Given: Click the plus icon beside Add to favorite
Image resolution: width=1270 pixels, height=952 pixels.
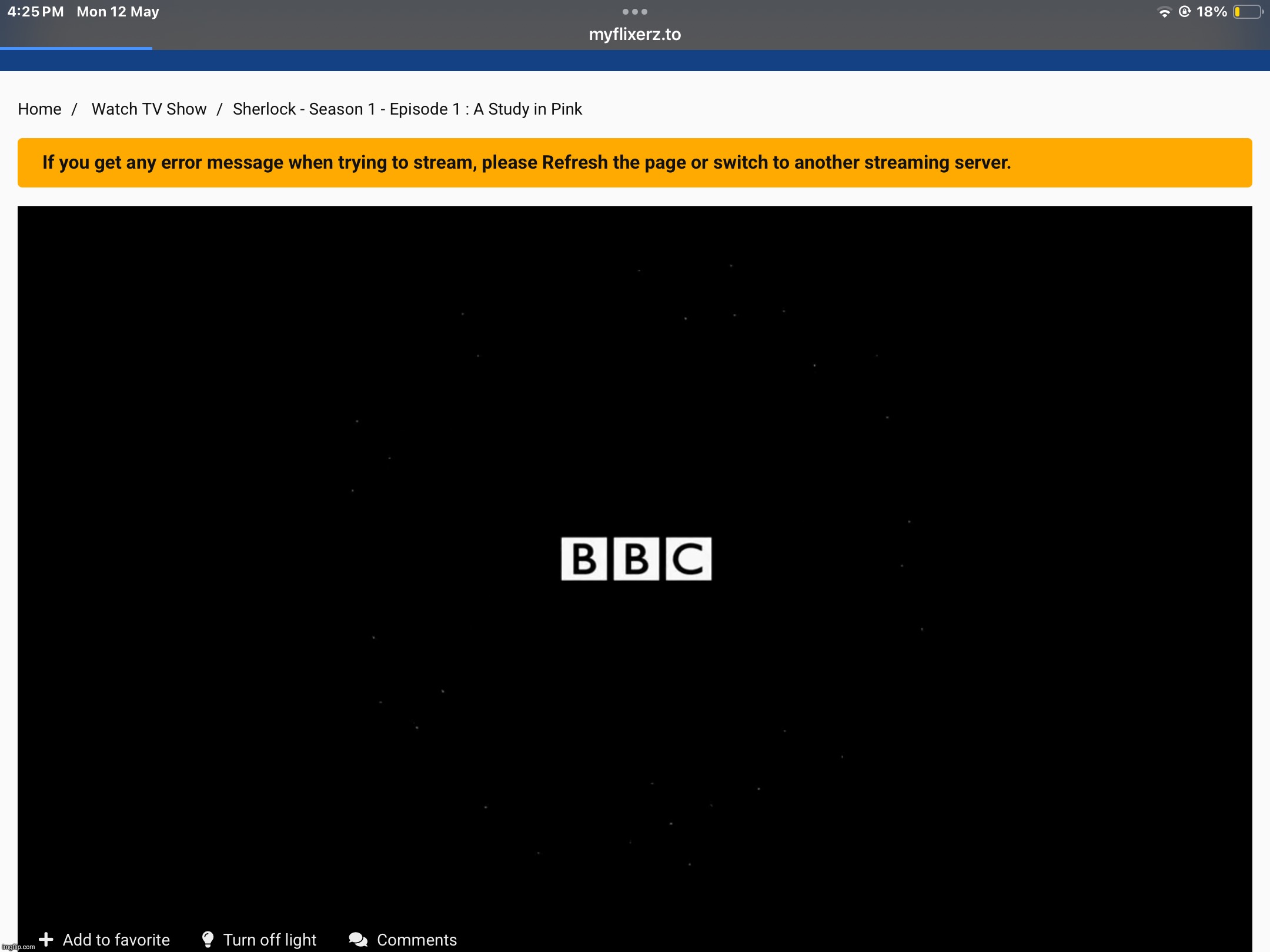Looking at the screenshot, I should 46,939.
